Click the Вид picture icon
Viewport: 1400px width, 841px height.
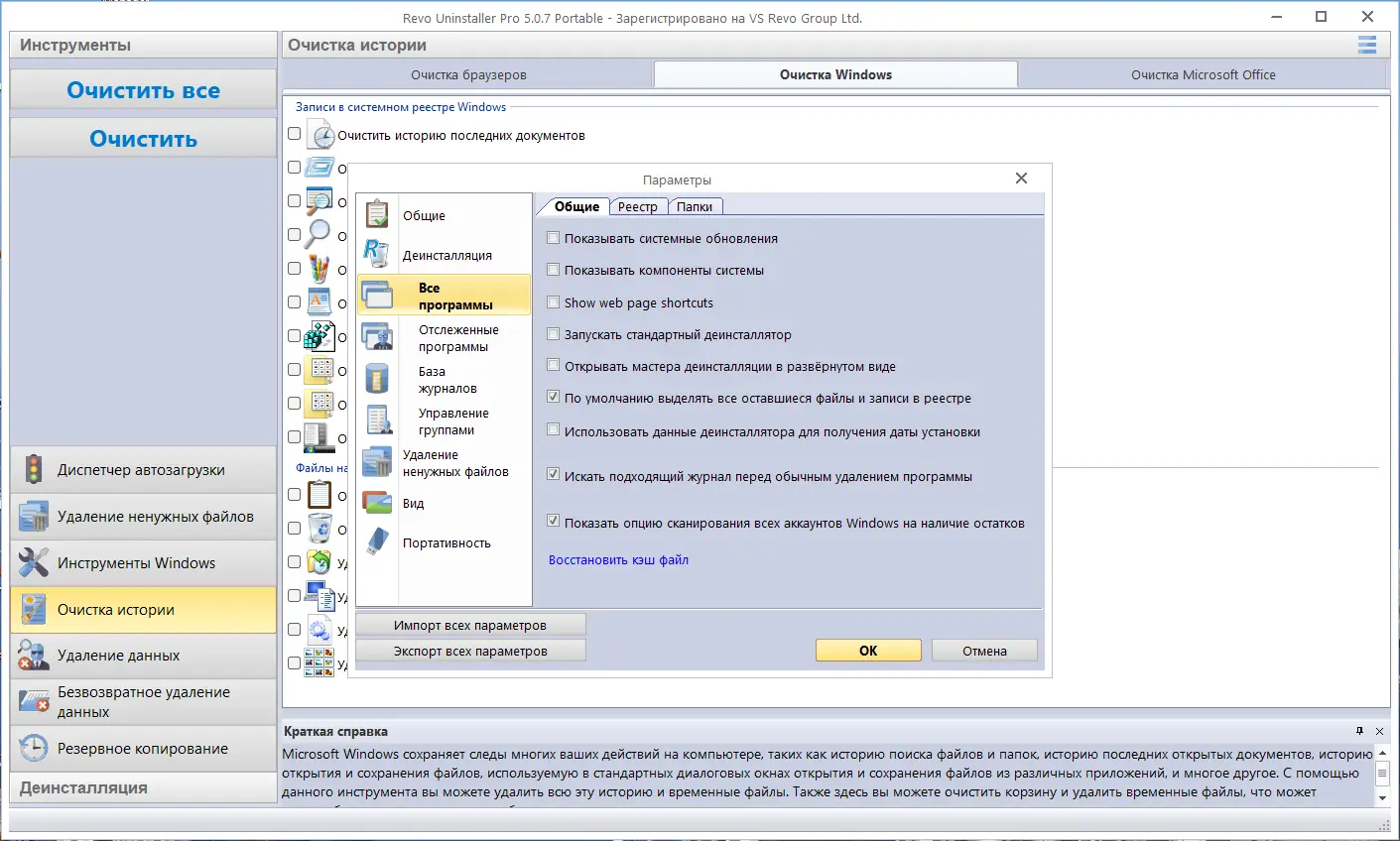pos(377,503)
